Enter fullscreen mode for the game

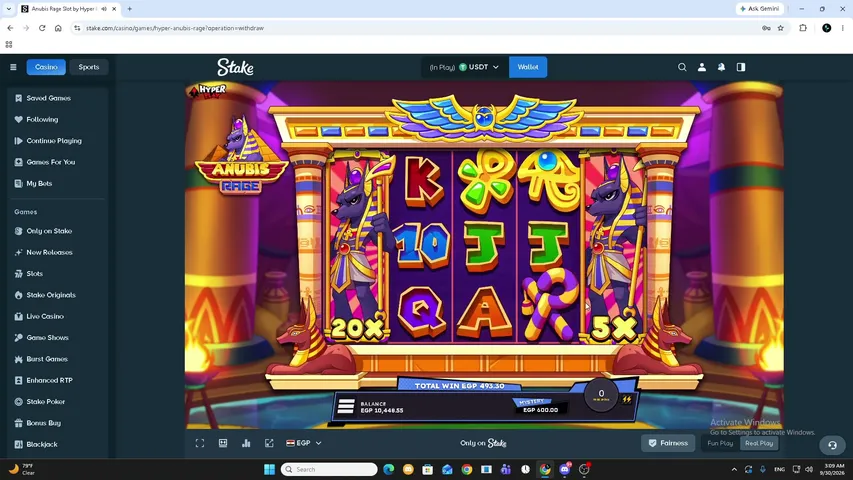(200, 443)
